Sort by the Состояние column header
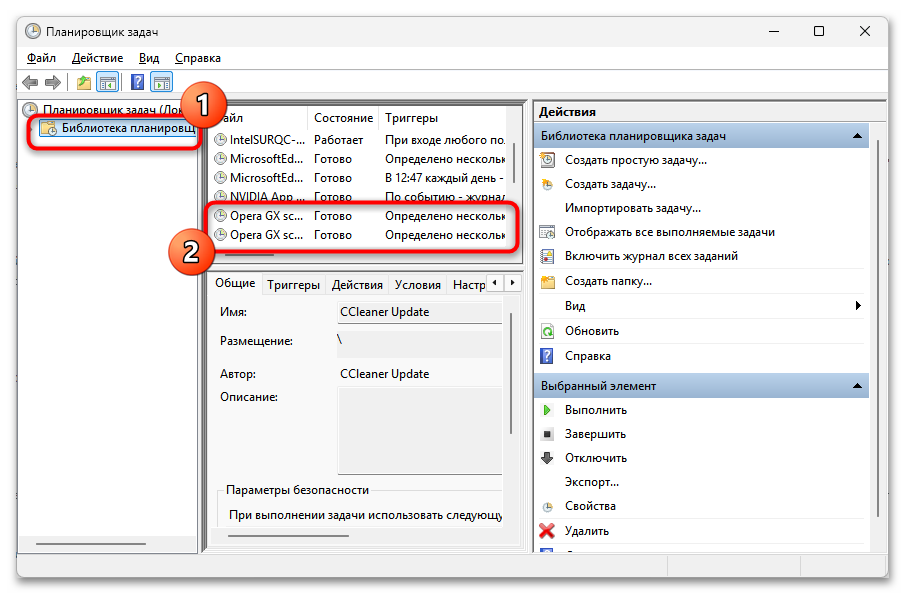 (x=343, y=118)
